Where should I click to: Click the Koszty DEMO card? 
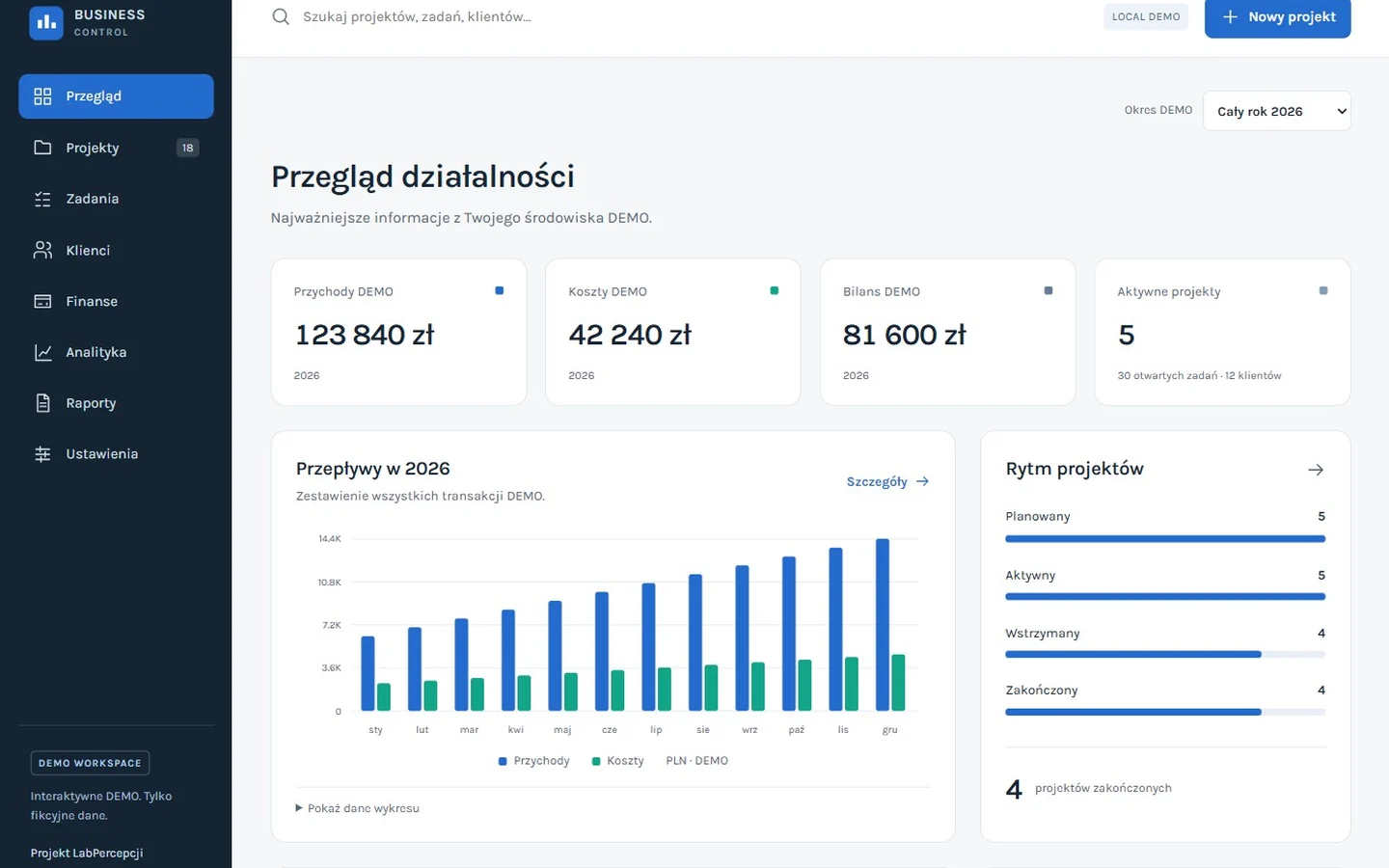[x=673, y=332]
